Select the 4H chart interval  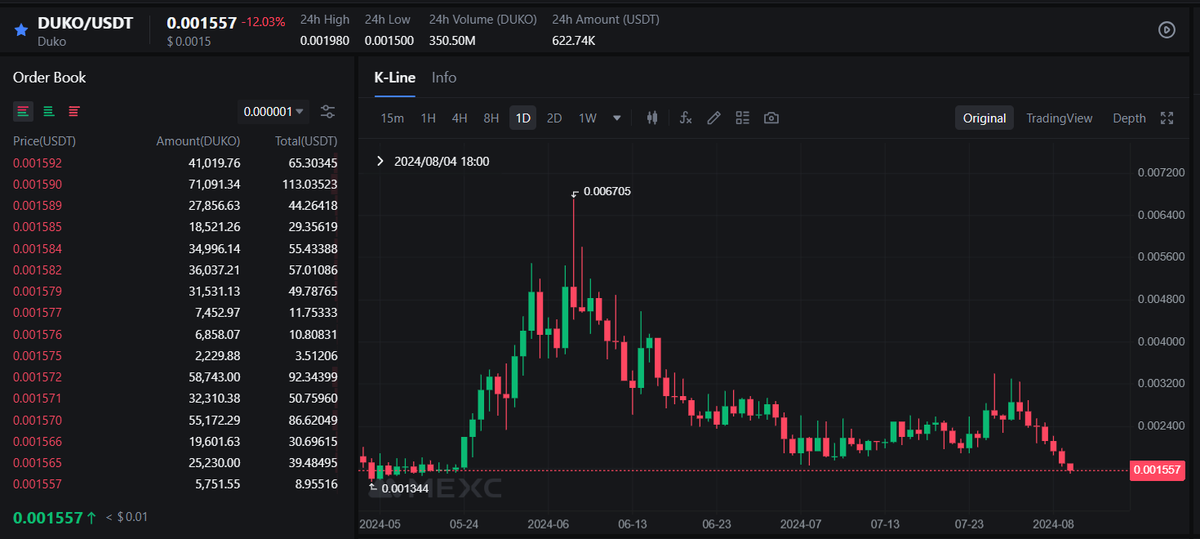[x=459, y=118]
